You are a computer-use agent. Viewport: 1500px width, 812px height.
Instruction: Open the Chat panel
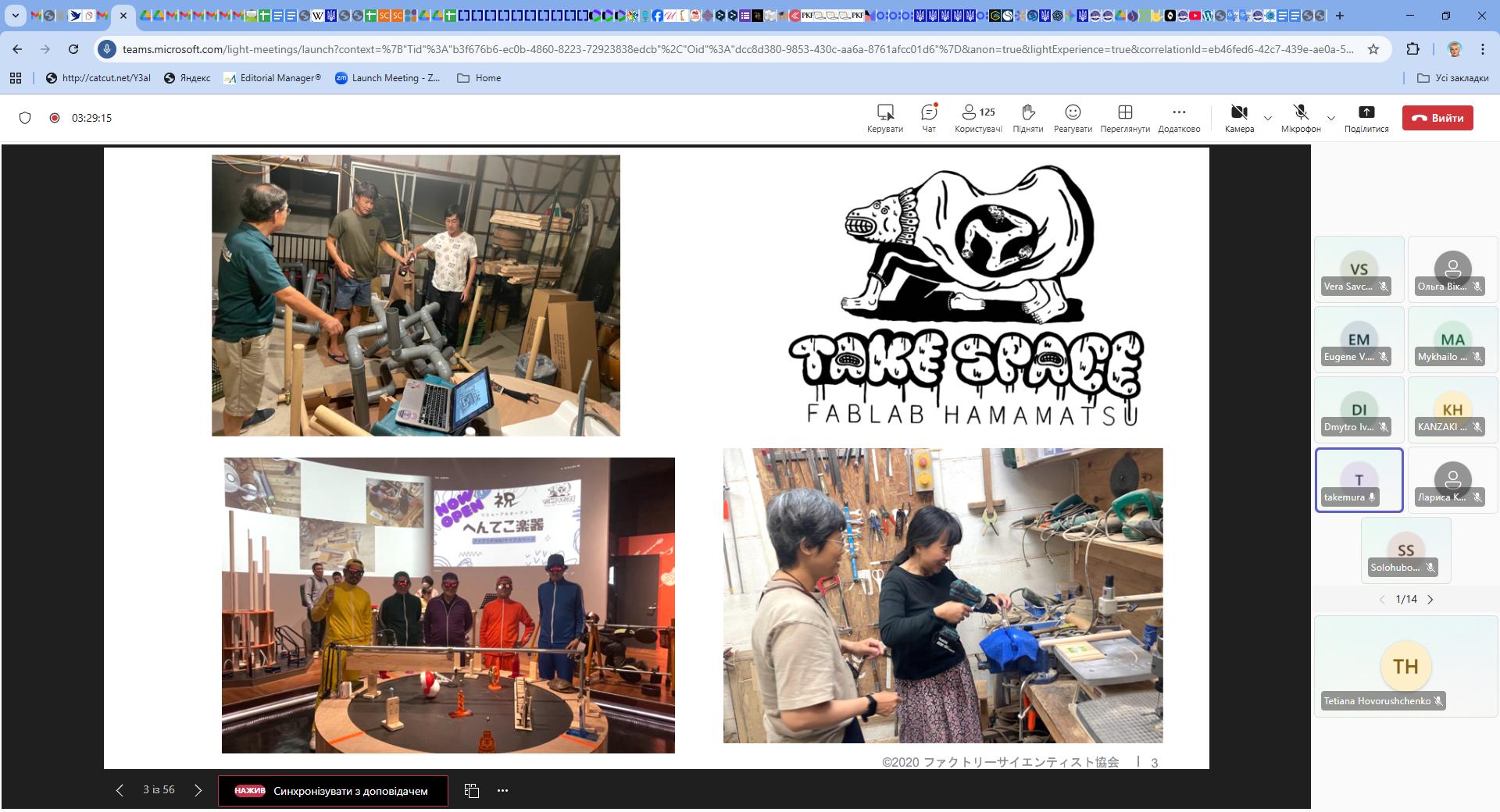[x=928, y=118]
